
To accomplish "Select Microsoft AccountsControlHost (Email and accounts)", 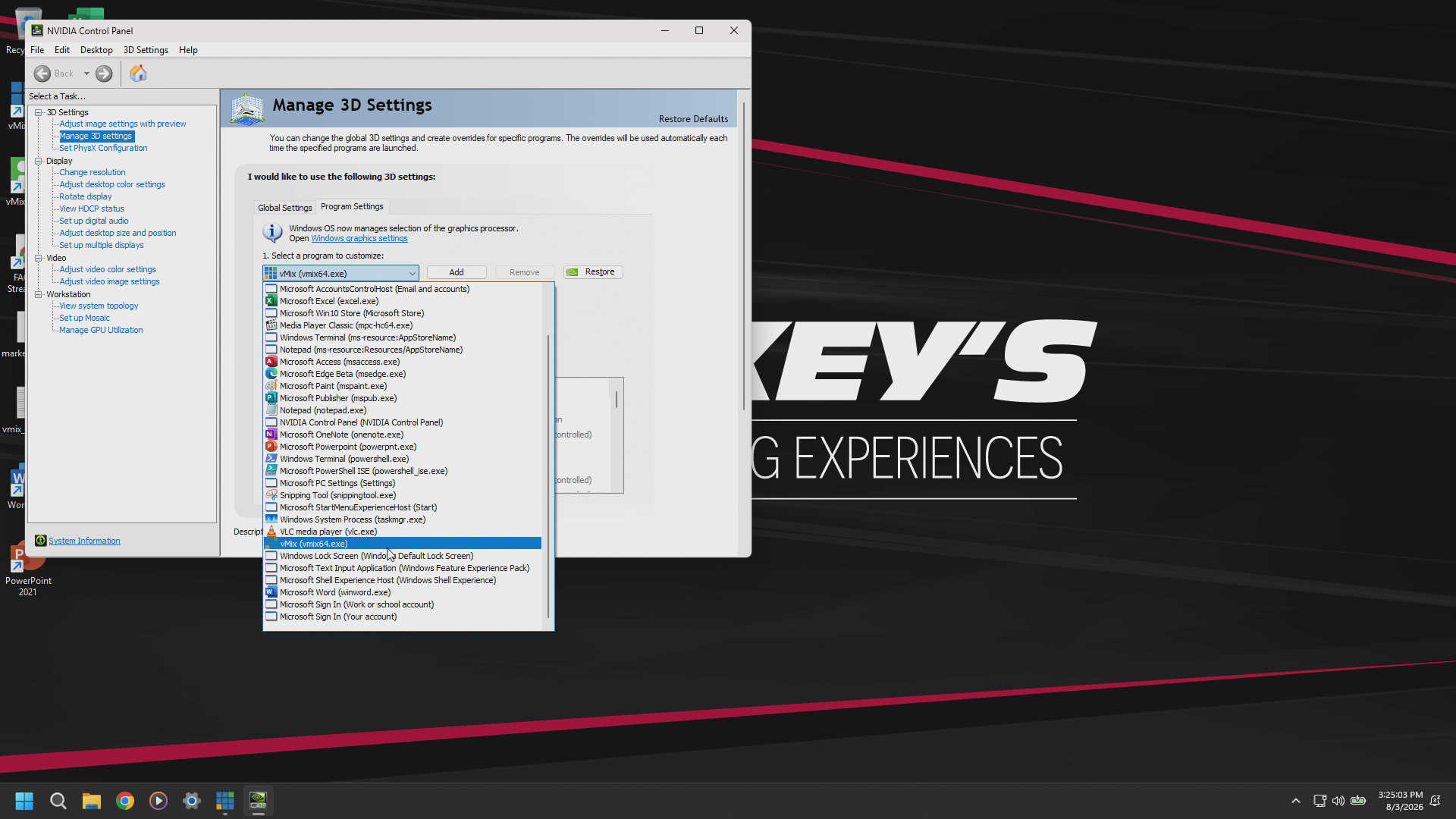I will coord(403,289).
